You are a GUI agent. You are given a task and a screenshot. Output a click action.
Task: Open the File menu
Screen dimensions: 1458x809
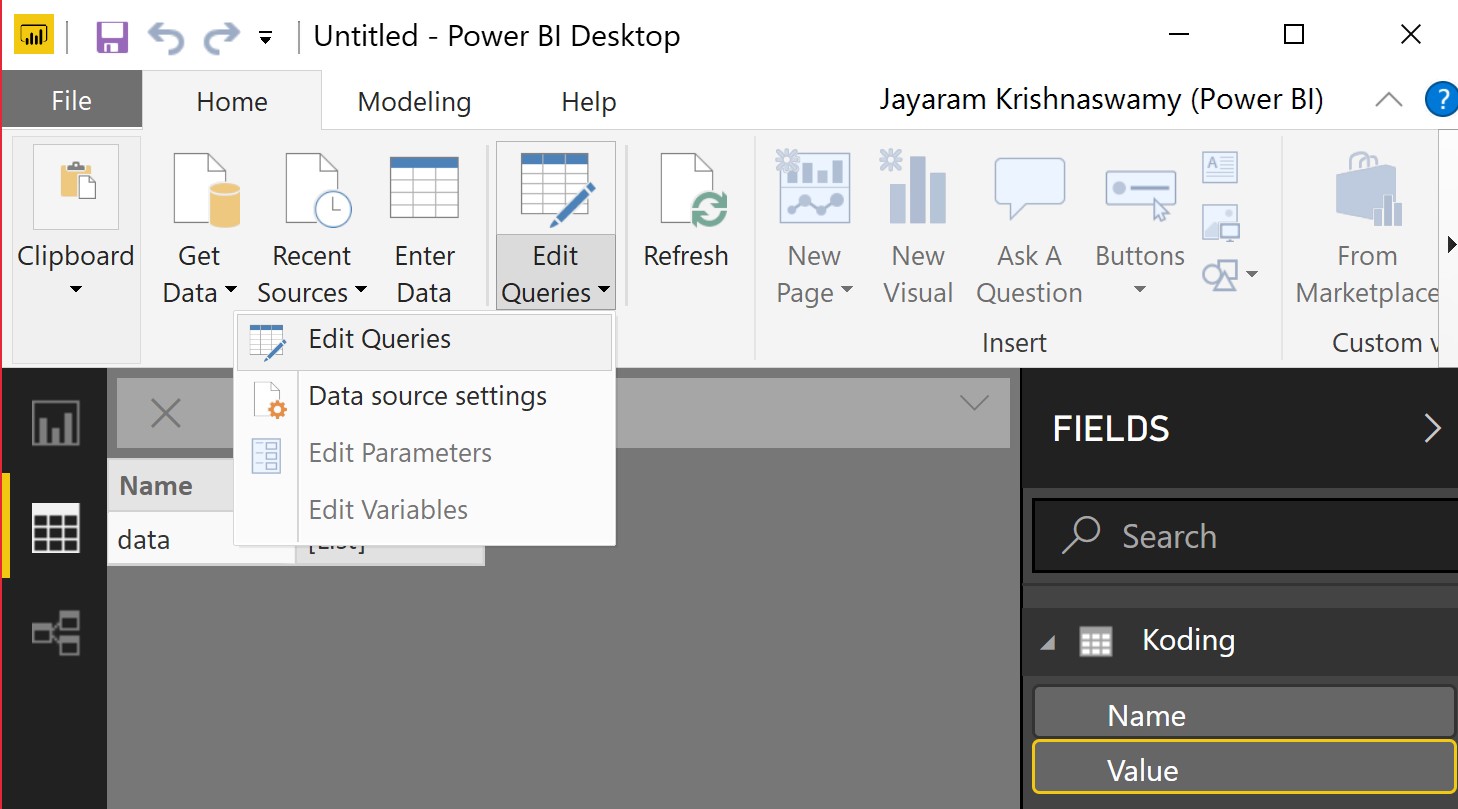71,100
